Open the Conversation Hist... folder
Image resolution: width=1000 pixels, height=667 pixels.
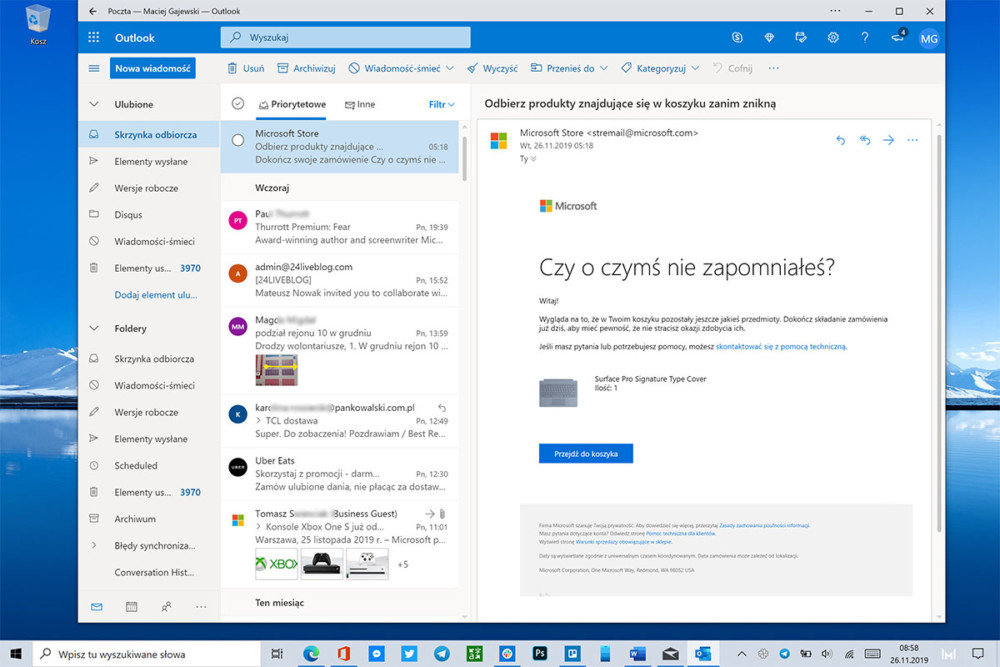[149, 573]
